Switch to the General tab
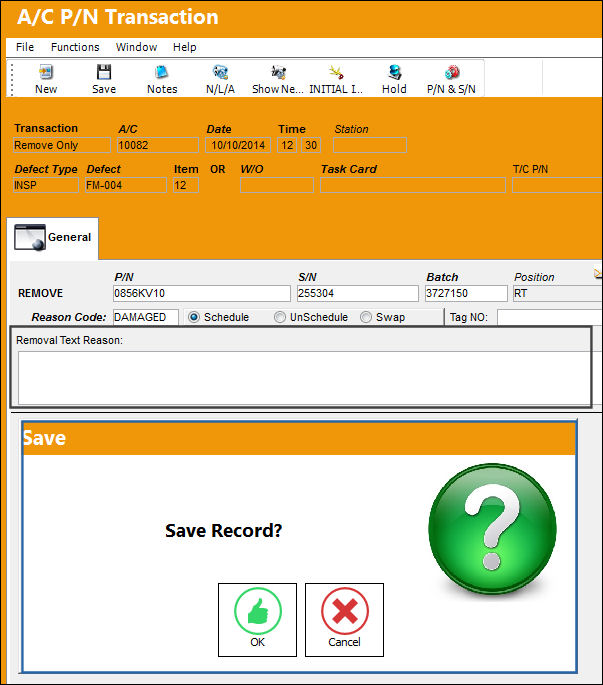 [52, 238]
